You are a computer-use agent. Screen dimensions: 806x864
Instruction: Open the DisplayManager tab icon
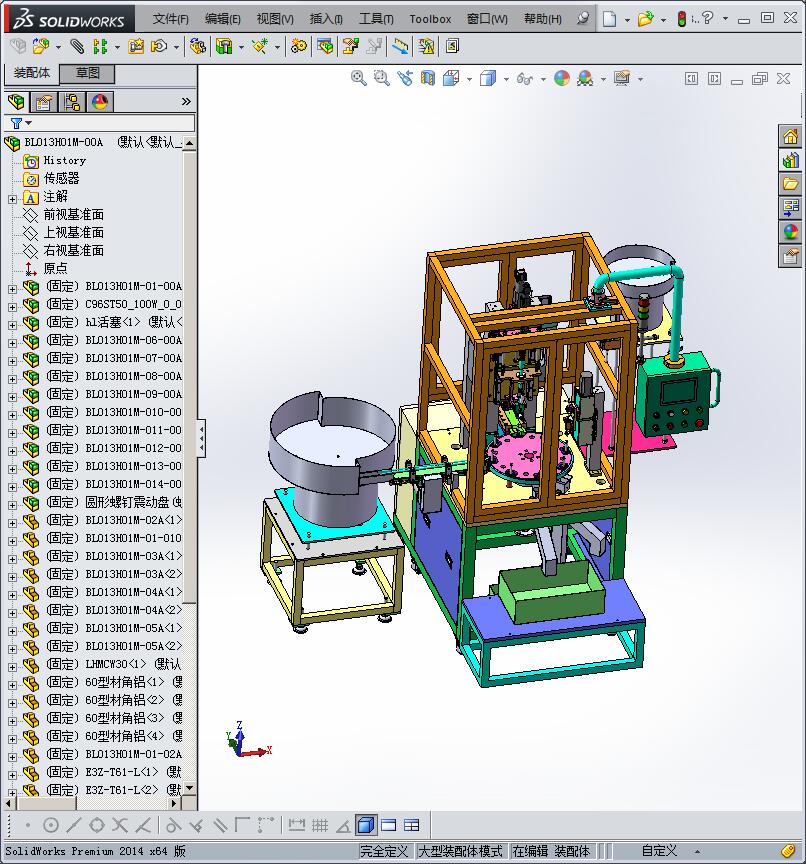(100, 102)
